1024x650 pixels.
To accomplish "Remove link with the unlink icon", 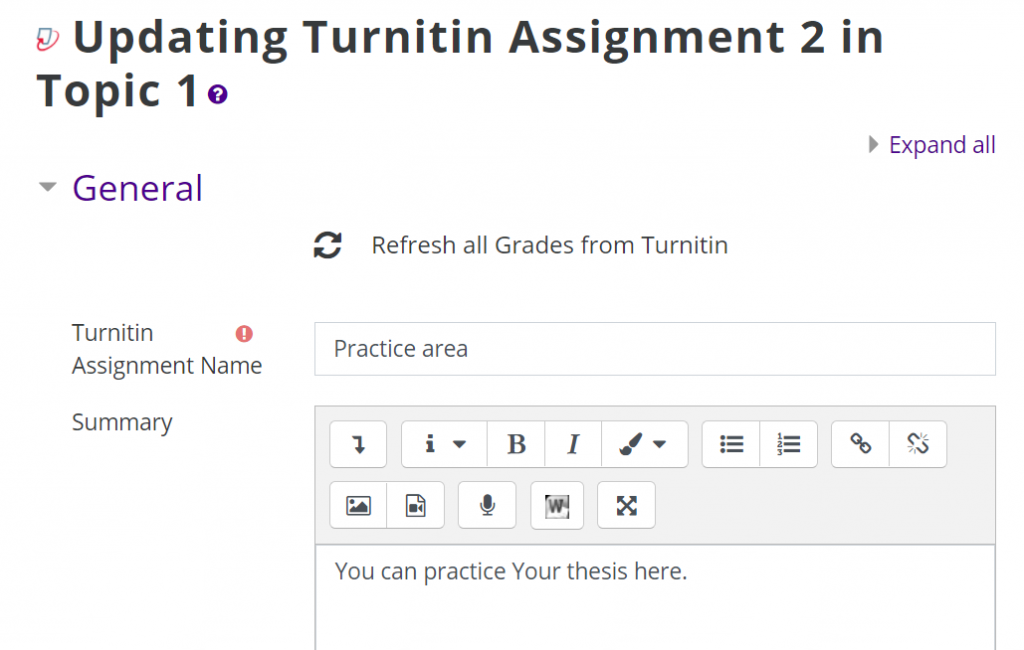I will 917,445.
